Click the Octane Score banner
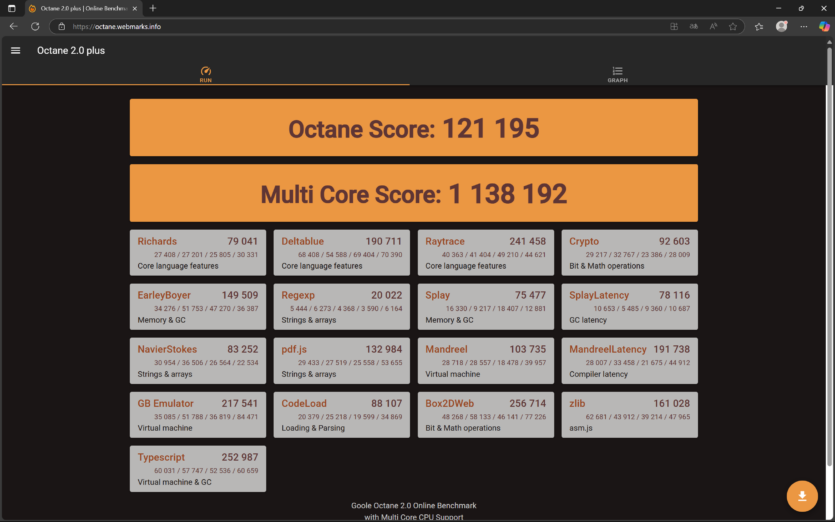 pos(414,127)
